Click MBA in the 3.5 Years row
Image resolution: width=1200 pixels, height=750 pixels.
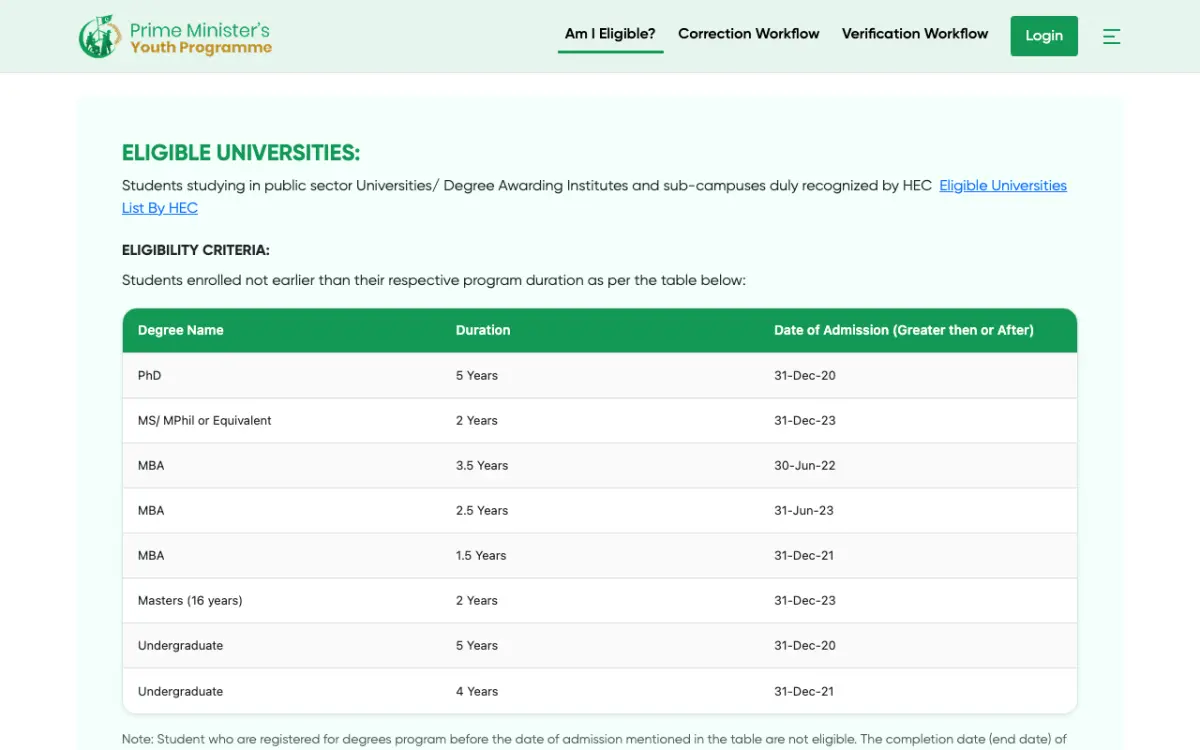(151, 465)
